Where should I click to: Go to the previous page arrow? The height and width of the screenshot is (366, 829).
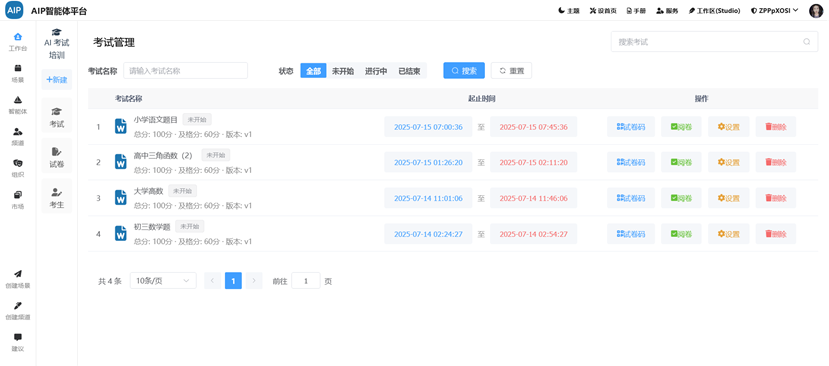pos(213,281)
